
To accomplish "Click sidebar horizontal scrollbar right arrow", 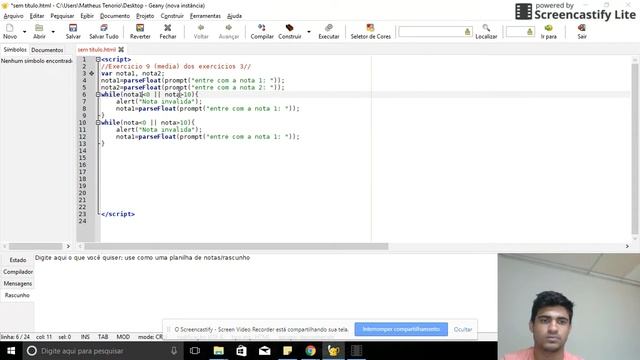I will click(68, 247).
